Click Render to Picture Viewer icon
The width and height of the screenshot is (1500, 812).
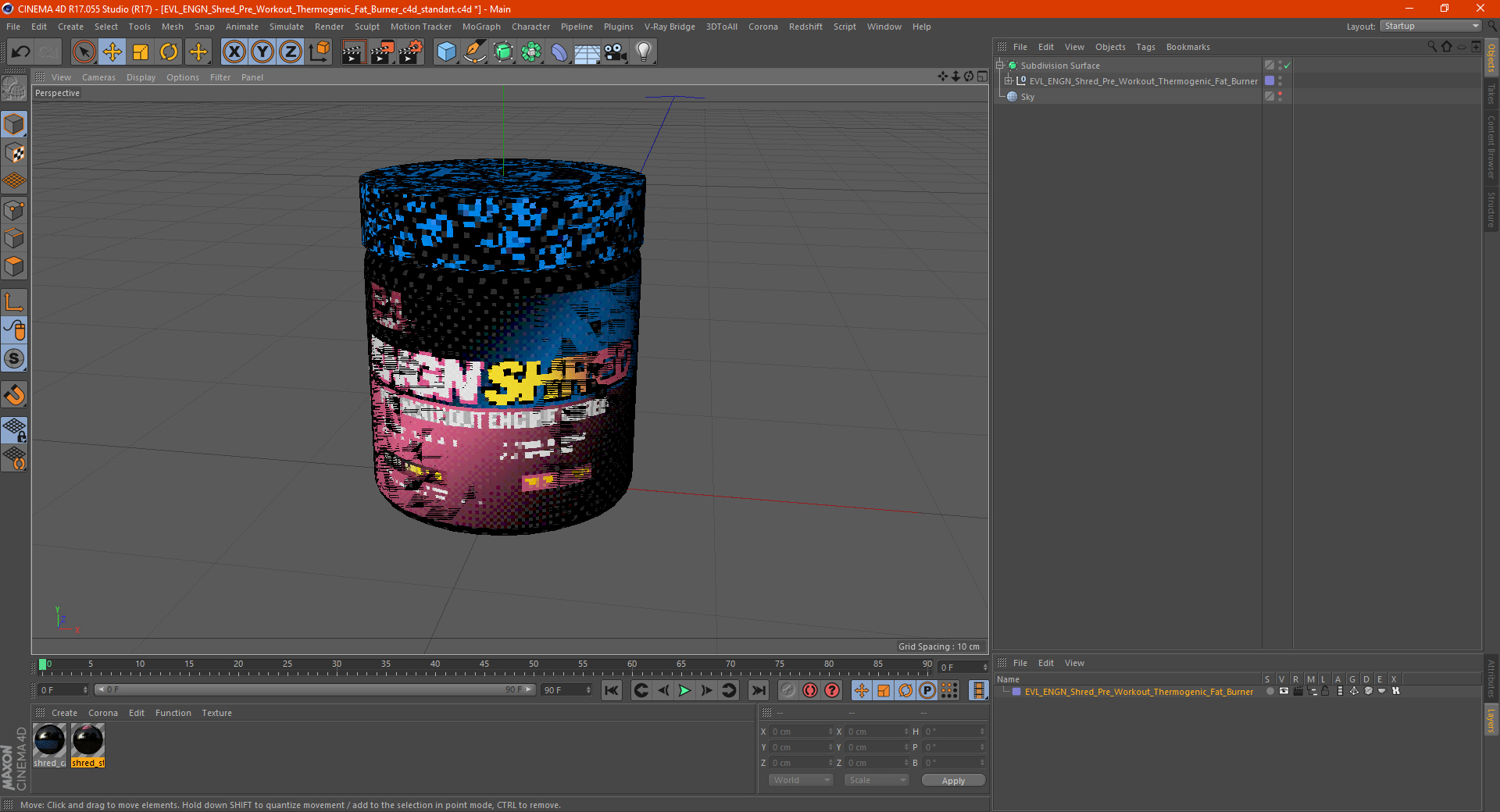pyautogui.click(x=382, y=52)
